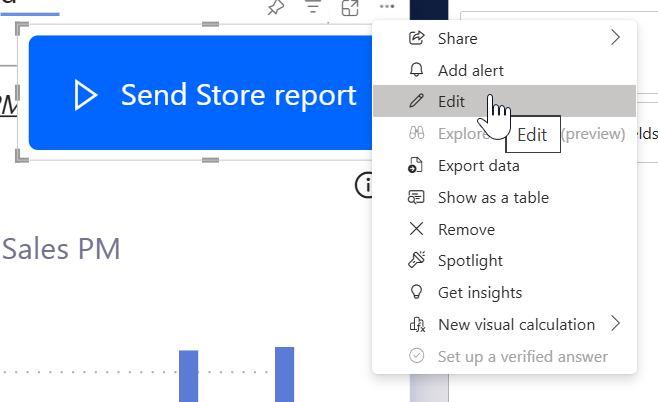Click the More options ellipsis icon
Viewport: 658px width, 402px height.
pos(388,8)
